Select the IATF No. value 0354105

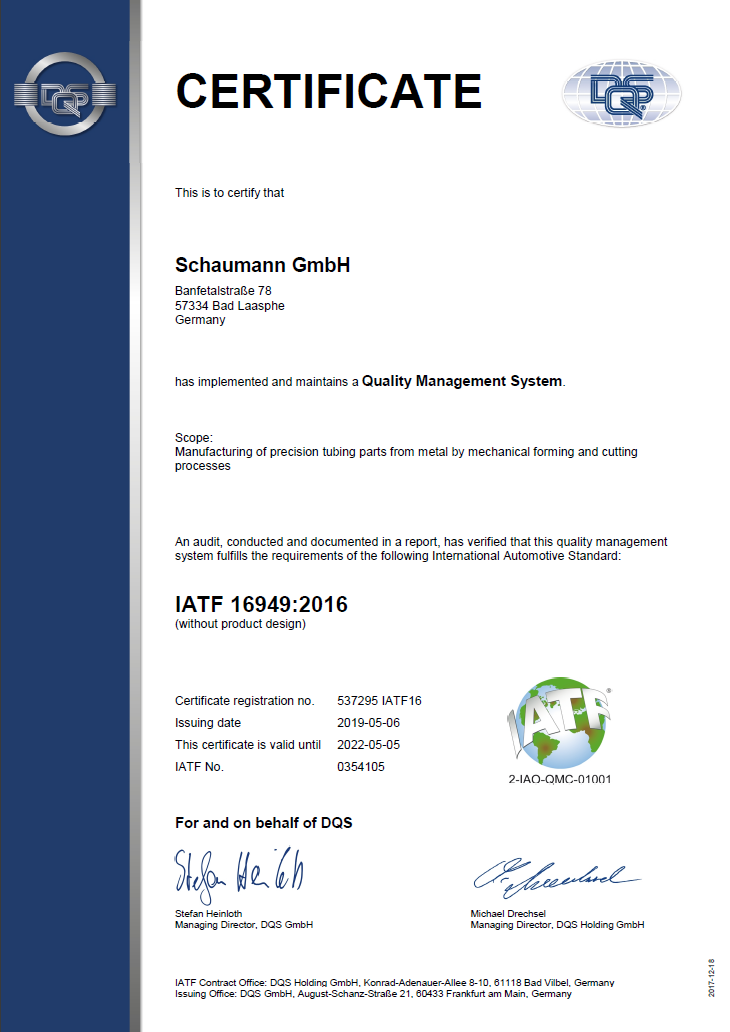point(361,767)
